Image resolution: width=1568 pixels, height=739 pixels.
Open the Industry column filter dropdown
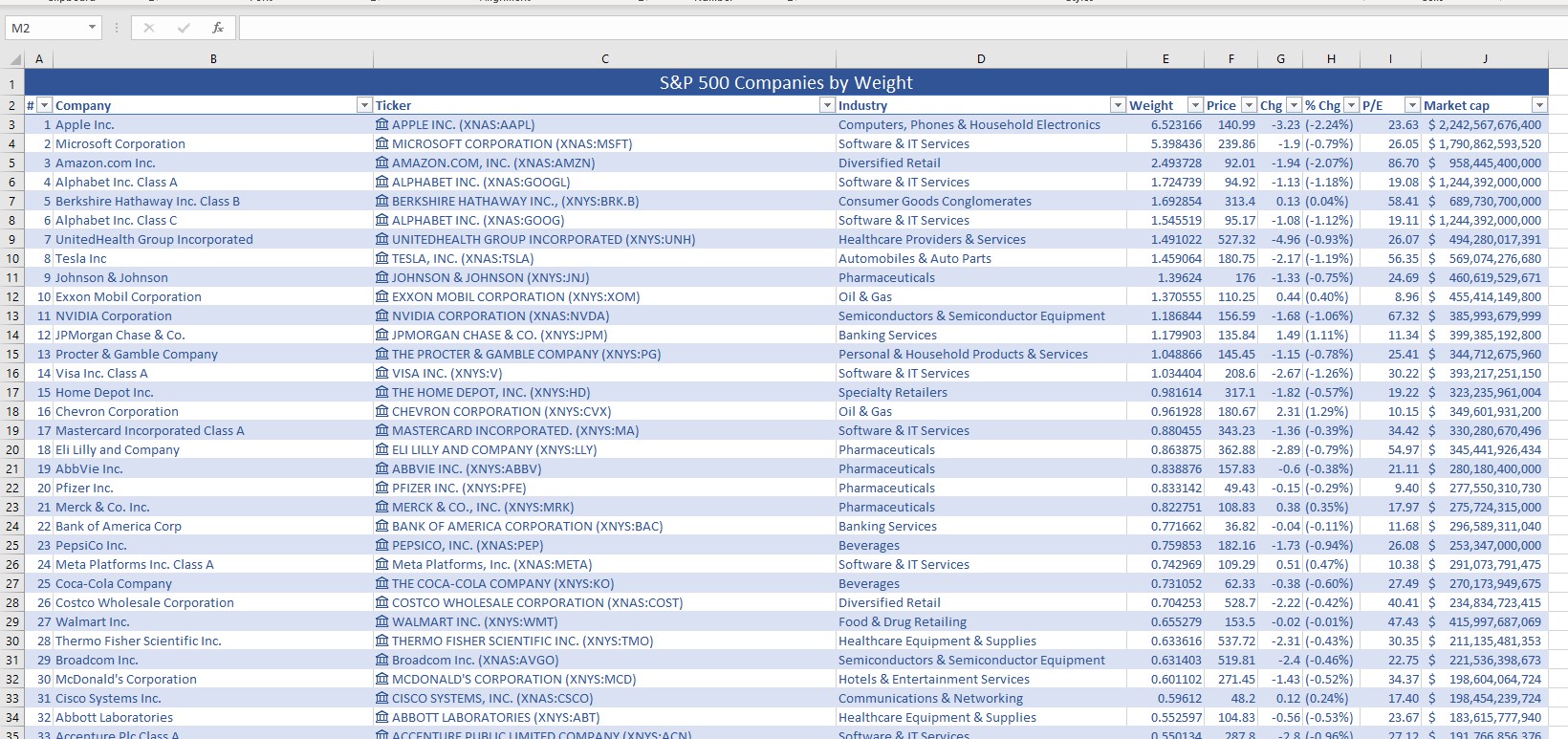(x=1118, y=105)
